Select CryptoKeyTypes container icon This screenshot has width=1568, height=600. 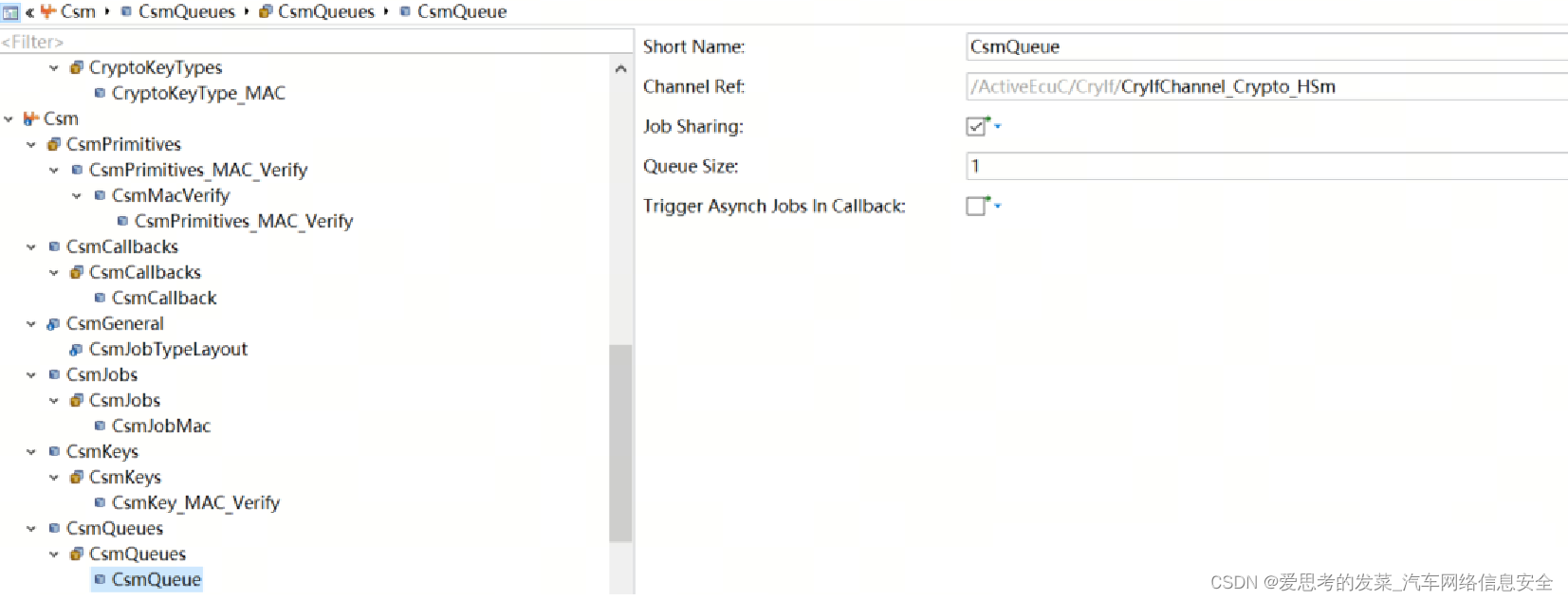click(x=77, y=67)
